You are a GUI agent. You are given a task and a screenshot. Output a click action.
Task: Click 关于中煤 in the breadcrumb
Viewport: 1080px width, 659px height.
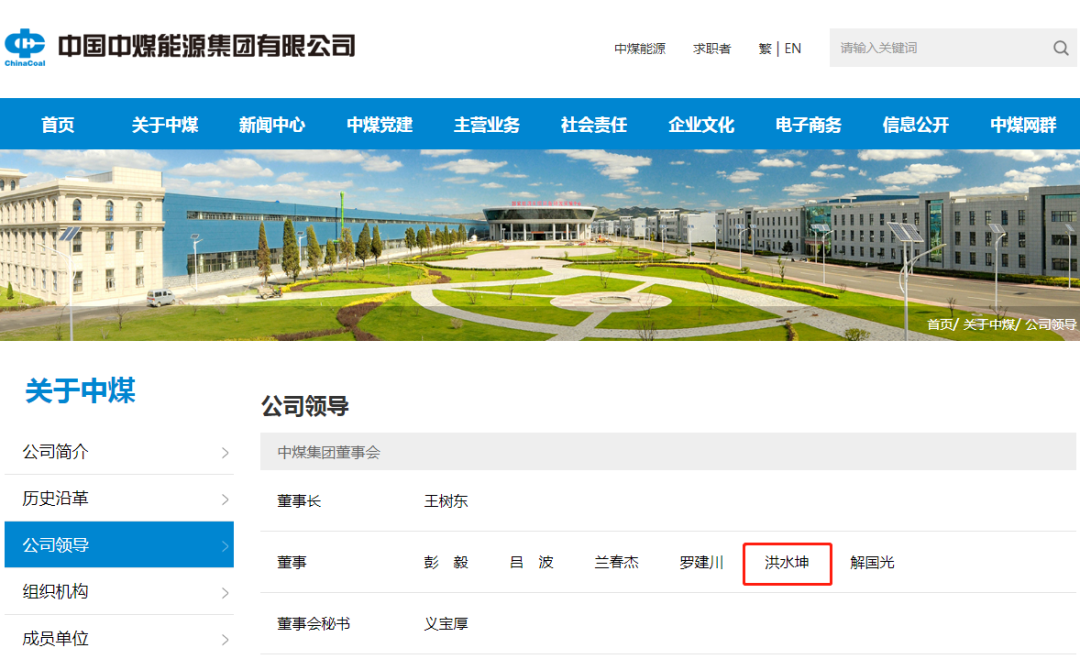[988, 324]
